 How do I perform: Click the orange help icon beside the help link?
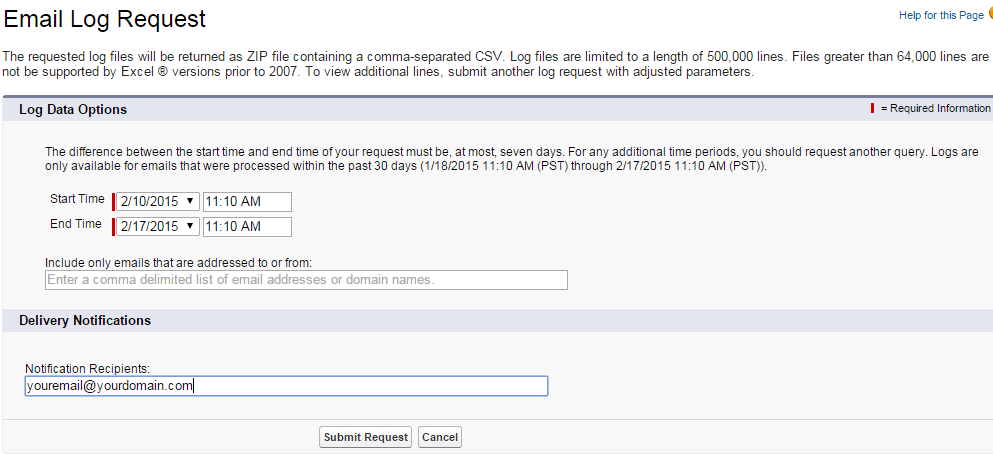(990, 14)
